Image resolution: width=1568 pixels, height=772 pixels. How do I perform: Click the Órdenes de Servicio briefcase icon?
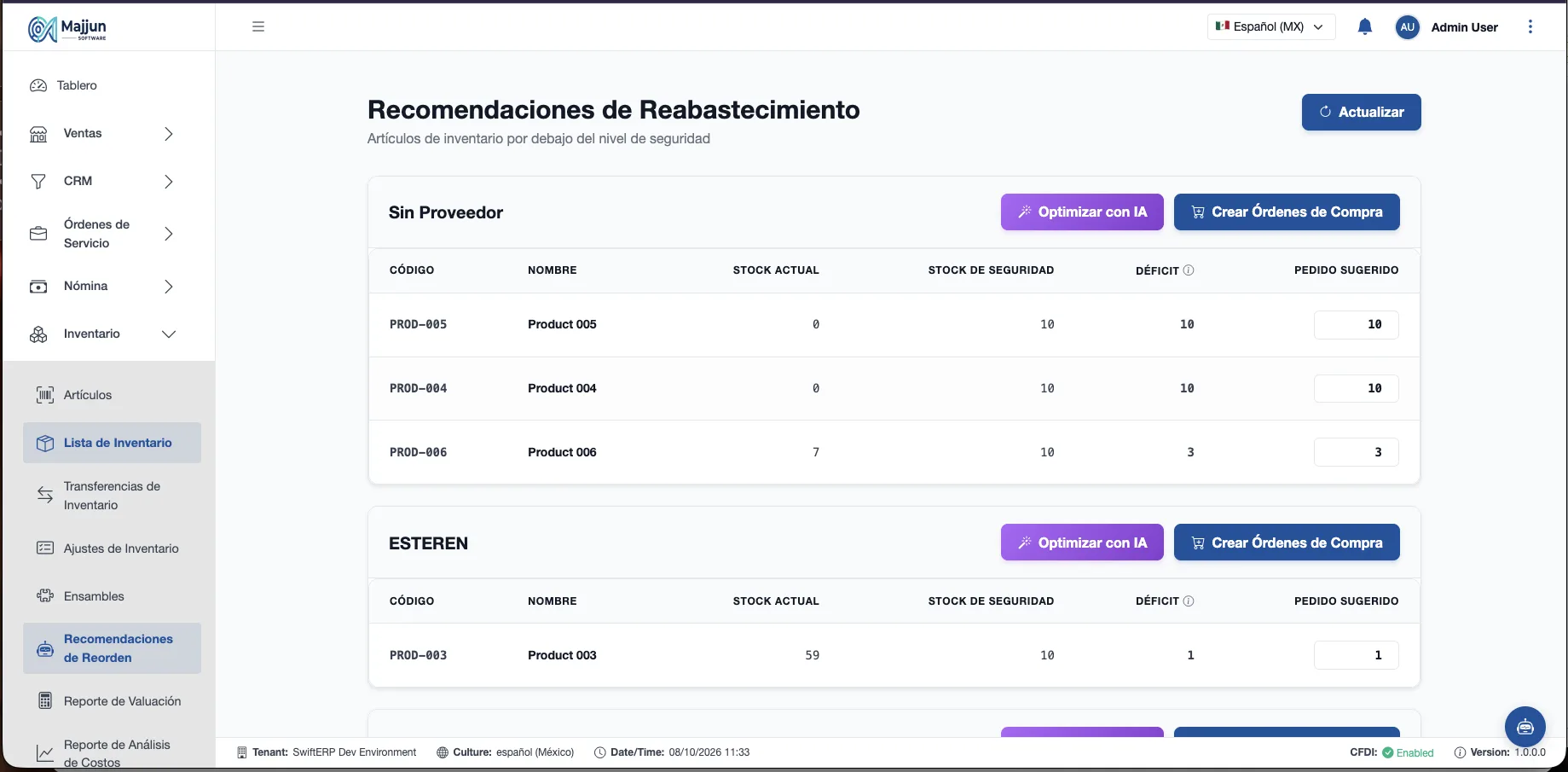pyautogui.click(x=38, y=234)
